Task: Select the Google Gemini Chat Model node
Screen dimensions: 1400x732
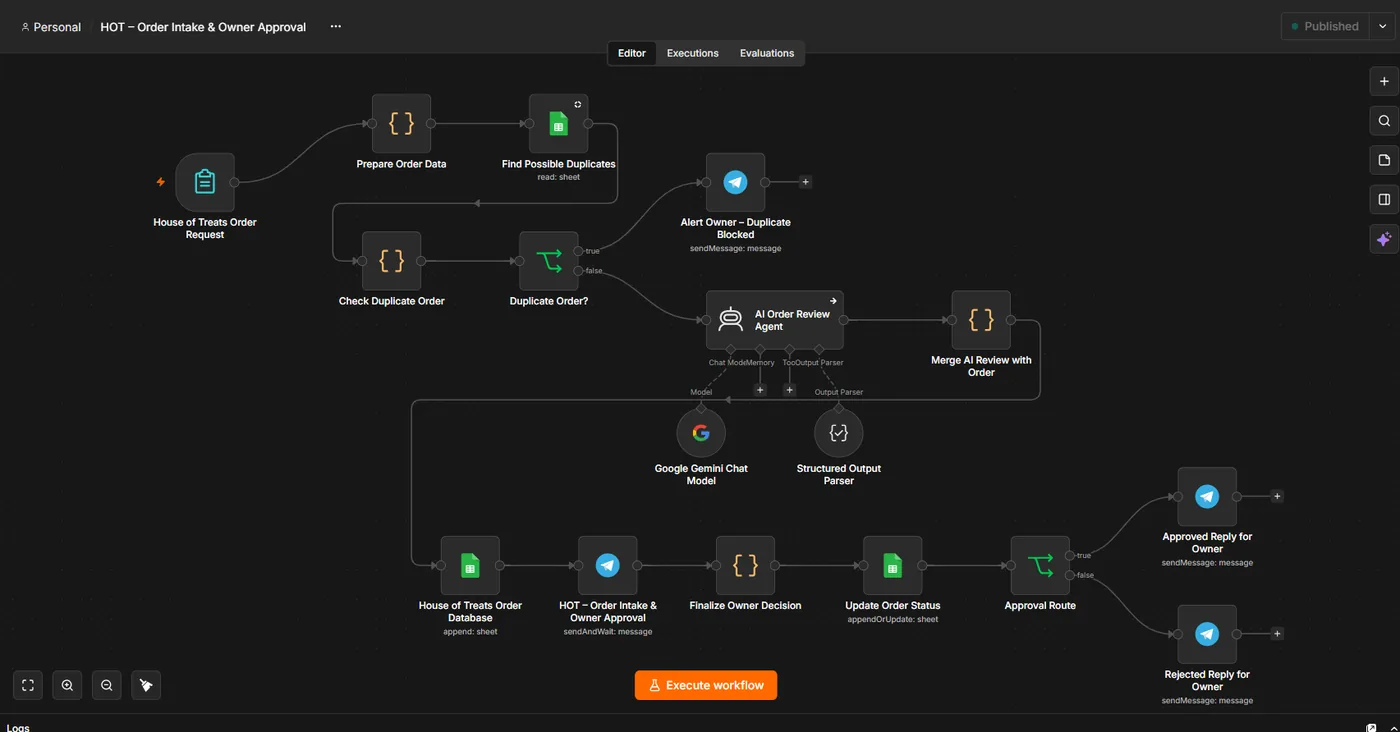Action: click(701, 433)
